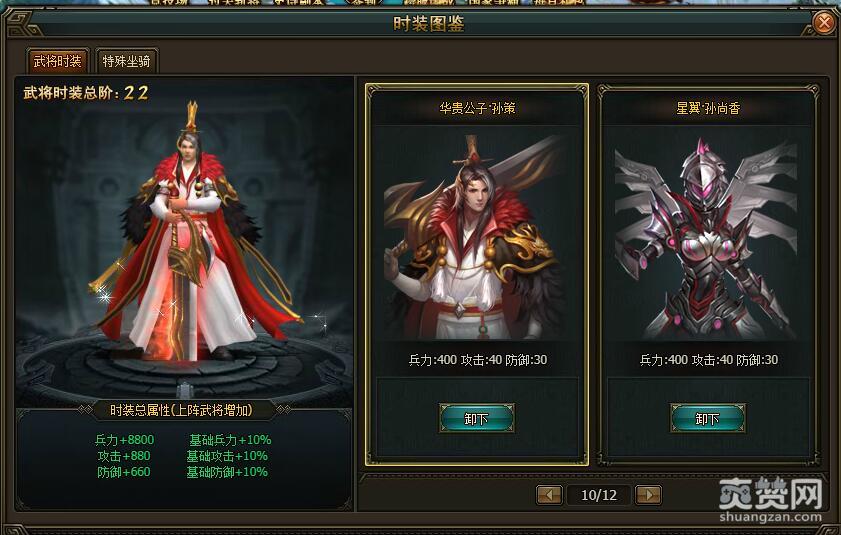Viewport: 841px width, 535px height.
Task: Go to next page with right arrow
Action: point(648,495)
